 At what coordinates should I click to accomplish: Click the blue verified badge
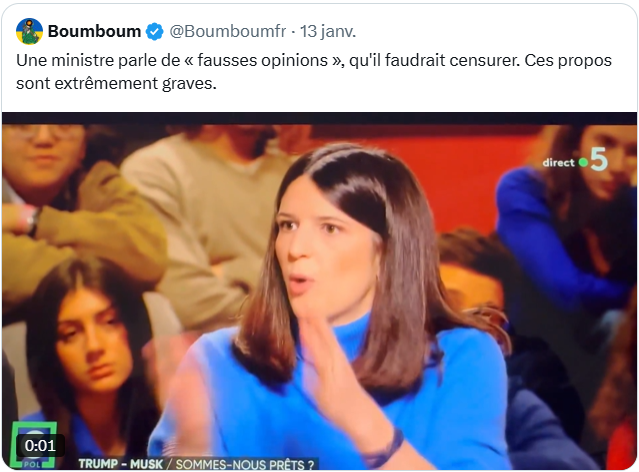155,32
